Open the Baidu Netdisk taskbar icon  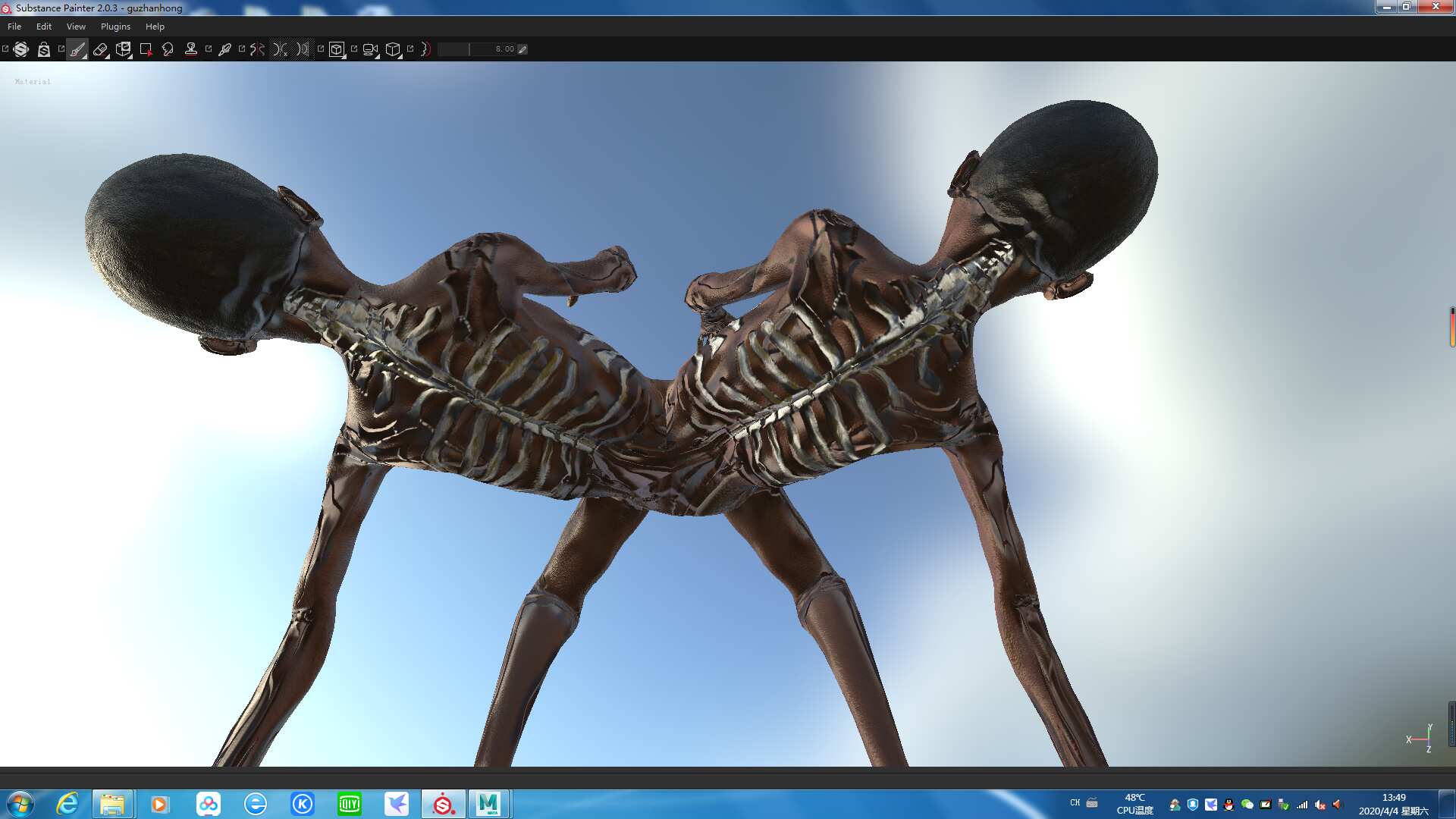click(x=208, y=804)
